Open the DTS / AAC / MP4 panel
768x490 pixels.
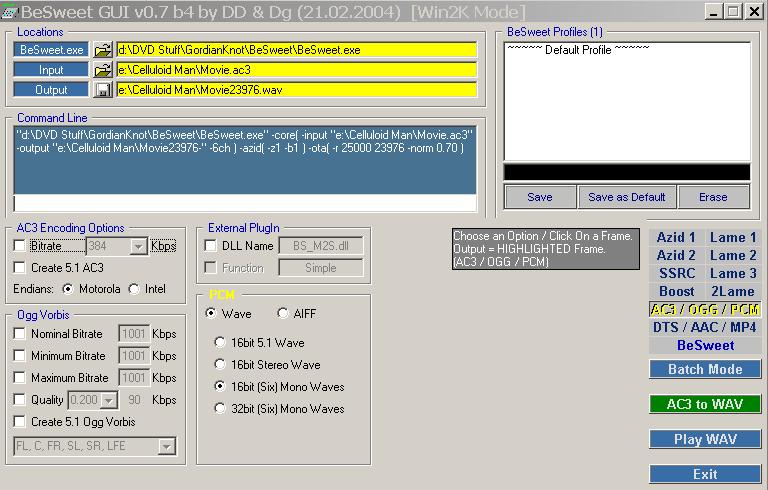click(705, 327)
